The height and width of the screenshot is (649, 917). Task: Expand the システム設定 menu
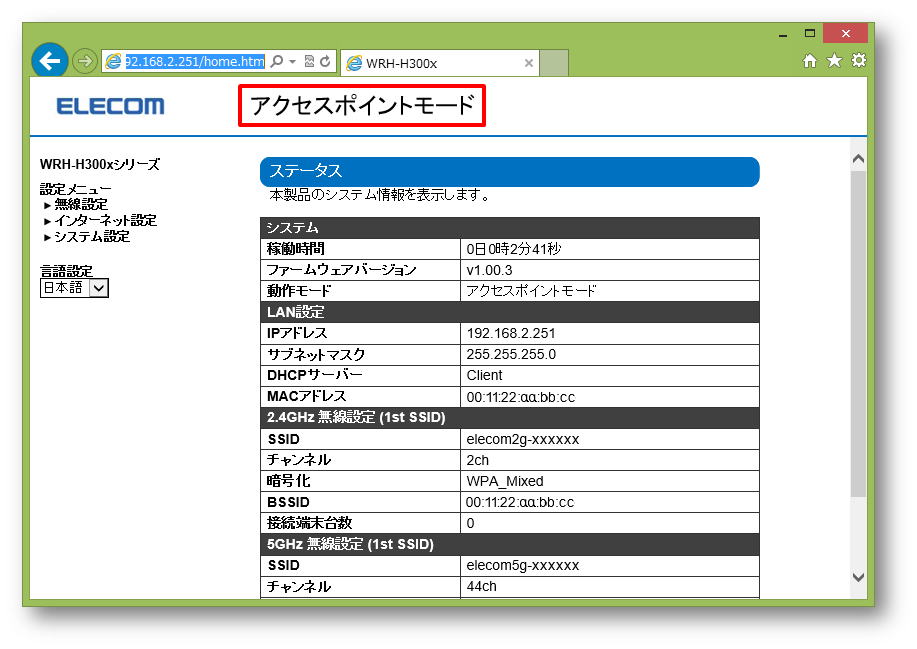point(92,237)
